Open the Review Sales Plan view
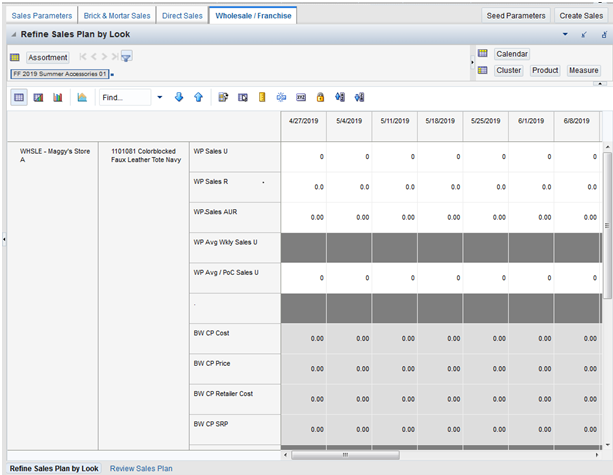 tap(141, 468)
